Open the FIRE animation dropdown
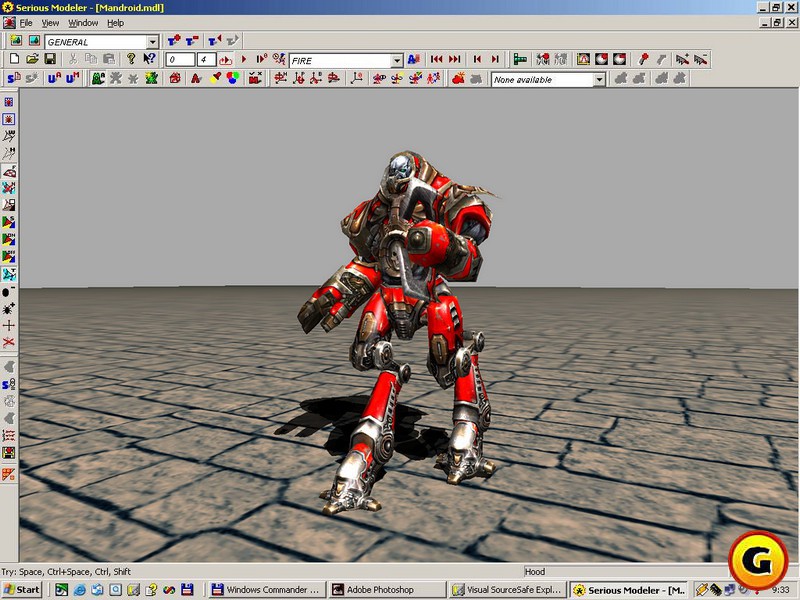Image resolution: width=800 pixels, height=600 pixels. [x=397, y=61]
